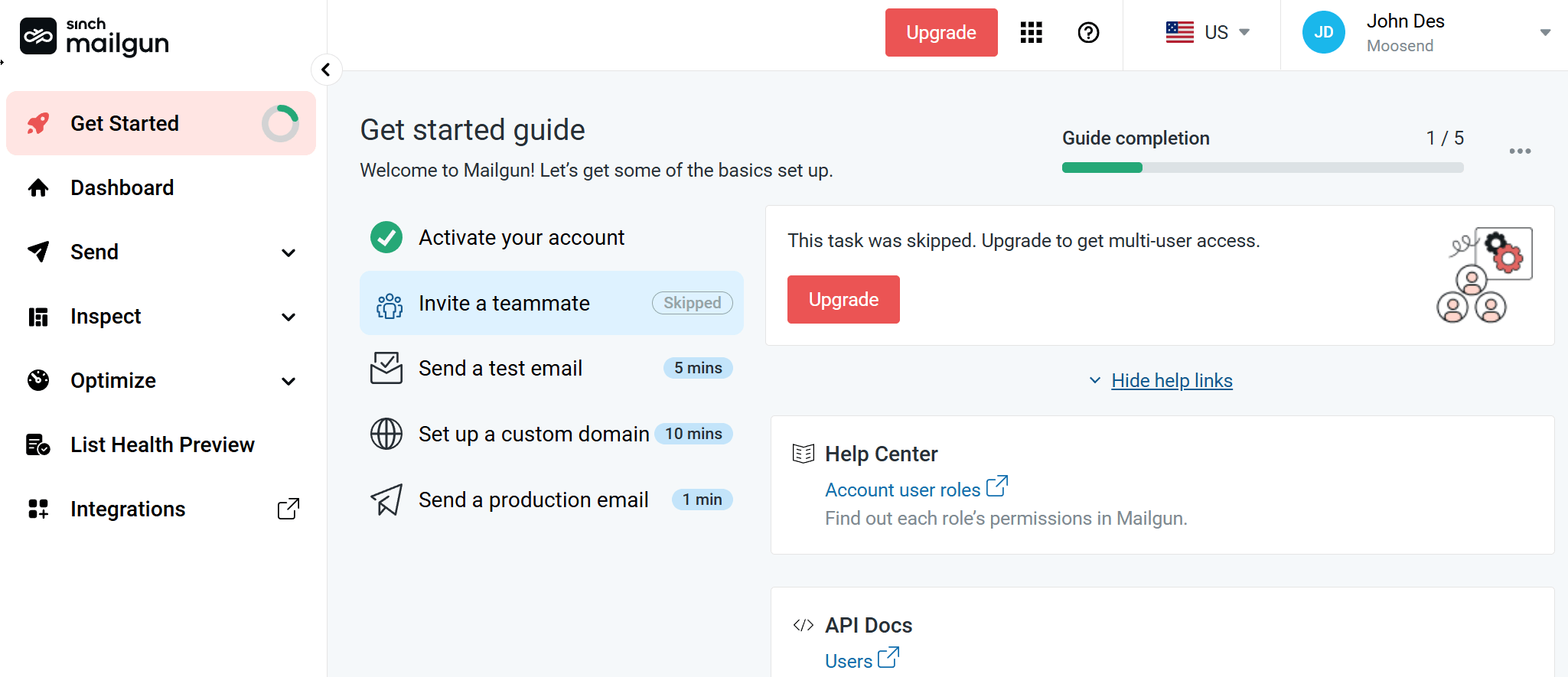The height and width of the screenshot is (677, 1568).
Task: Collapse the sidebar with the arrow button
Action: pyautogui.click(x=326, y=70)
